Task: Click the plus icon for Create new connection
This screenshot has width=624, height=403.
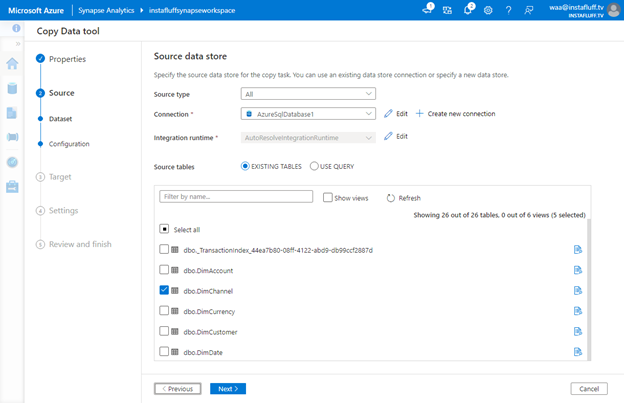Action: 419,114
